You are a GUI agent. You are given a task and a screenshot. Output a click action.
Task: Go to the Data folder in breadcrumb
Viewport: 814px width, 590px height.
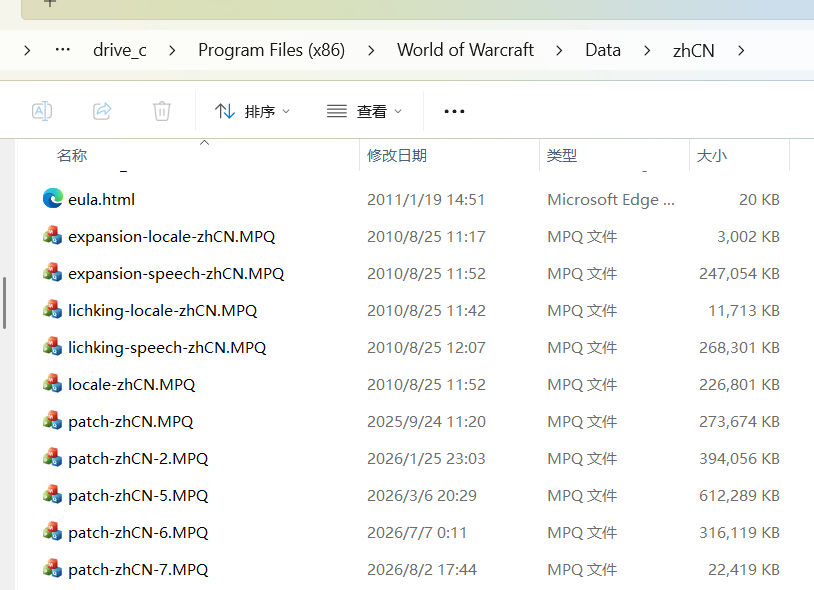tap(603, 50)
